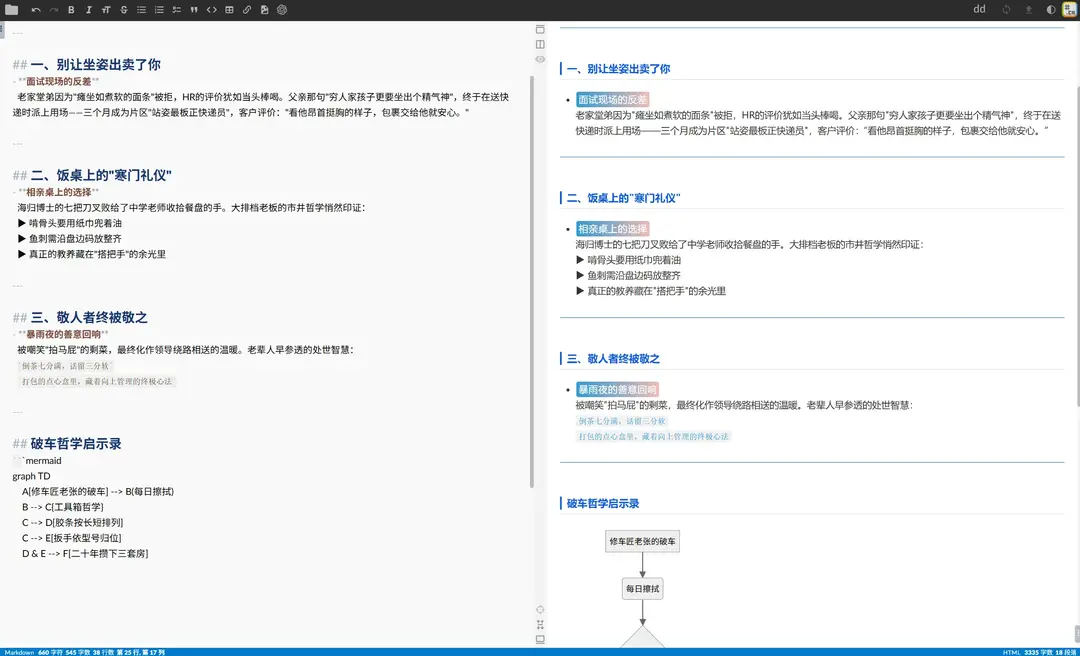1080x656 pixels.
Task: Insert a table from the toolbar
Action: click(x=229, y=9)
